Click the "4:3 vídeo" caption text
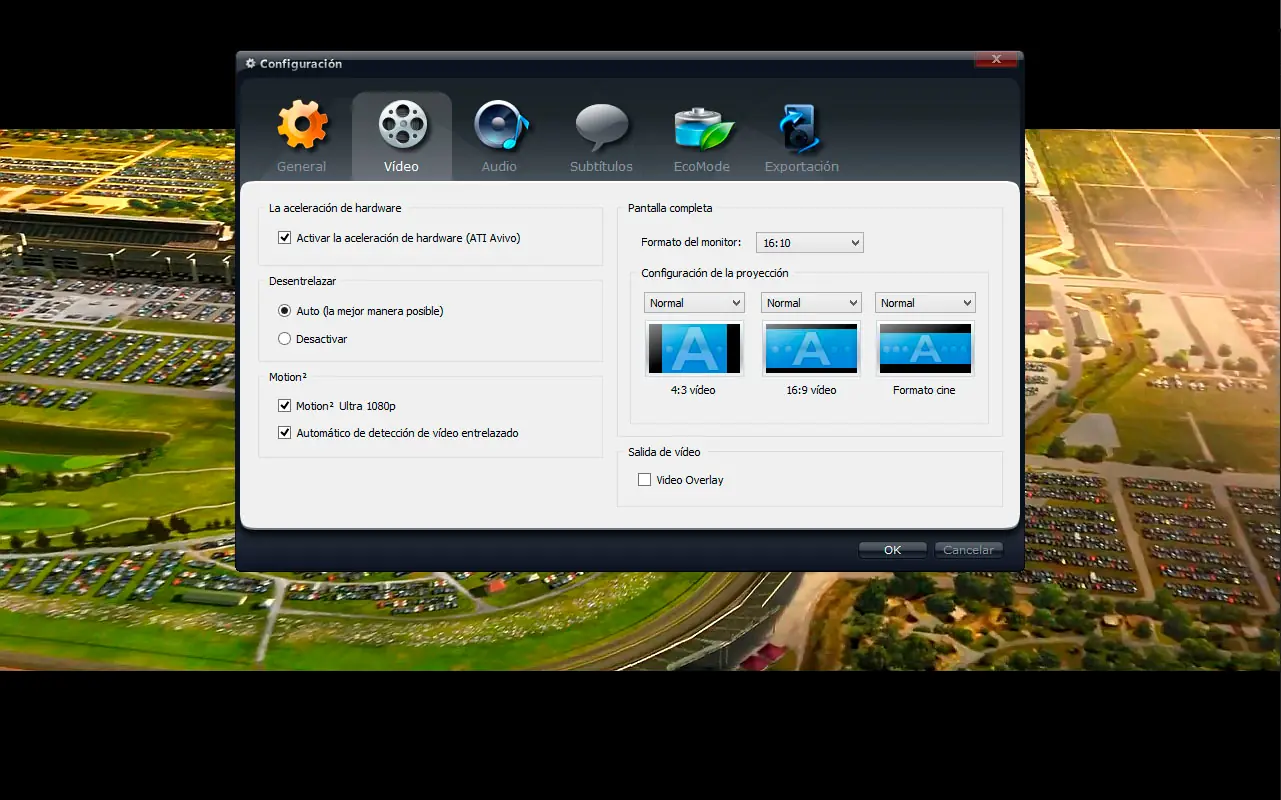Image resolution: width=1281 pixels, height=800 pixels. pos(693,390)
